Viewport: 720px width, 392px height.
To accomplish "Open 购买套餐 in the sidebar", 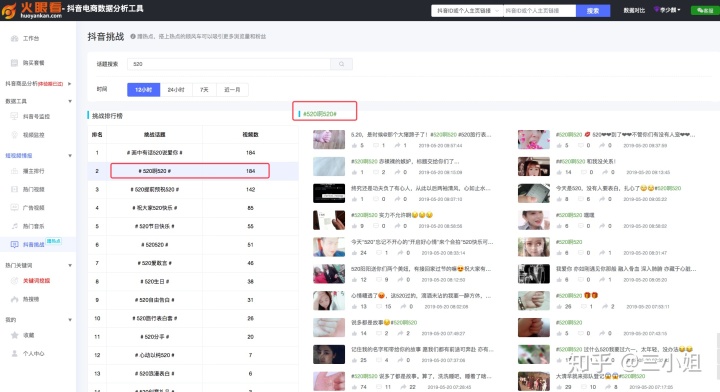I will 34,62.
